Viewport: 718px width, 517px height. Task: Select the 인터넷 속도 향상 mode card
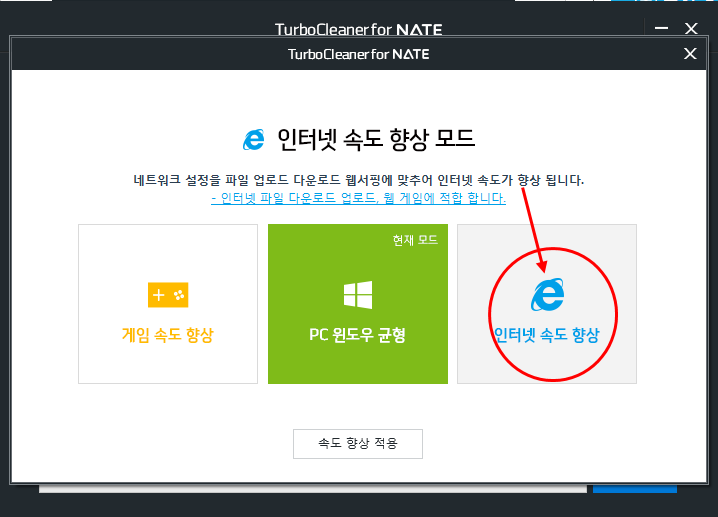(547, 304)
